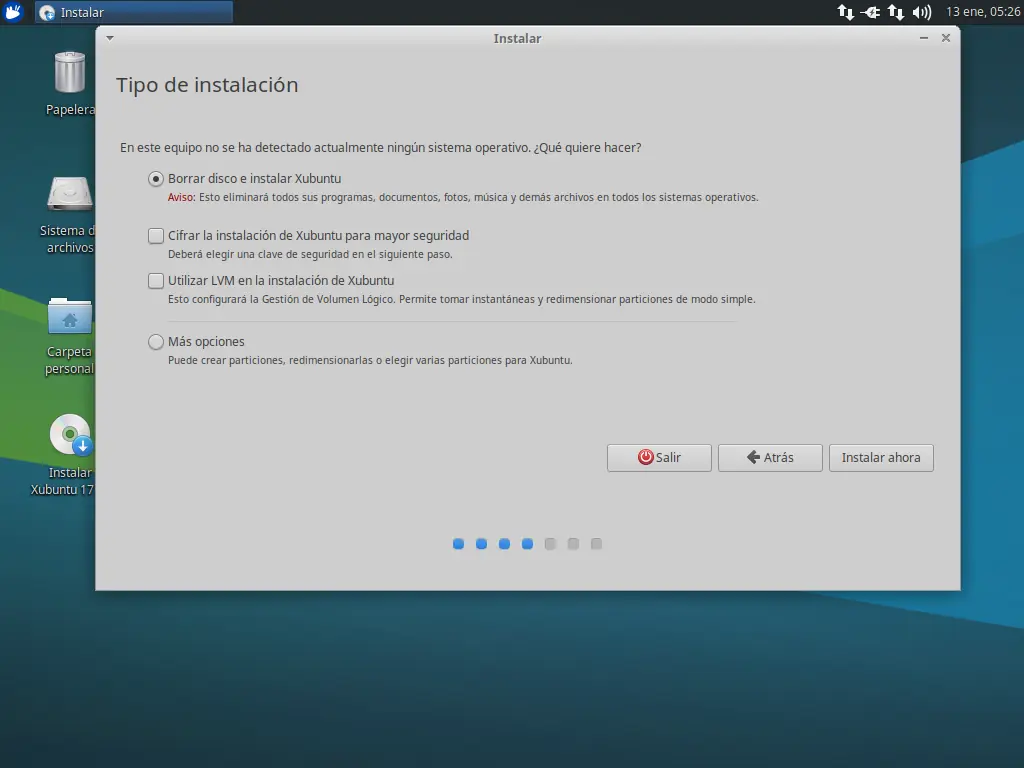Select Borrar disco e instalar Xubuntu
1024x768 pixels.
pyautogui.click(x=155, y=178)
